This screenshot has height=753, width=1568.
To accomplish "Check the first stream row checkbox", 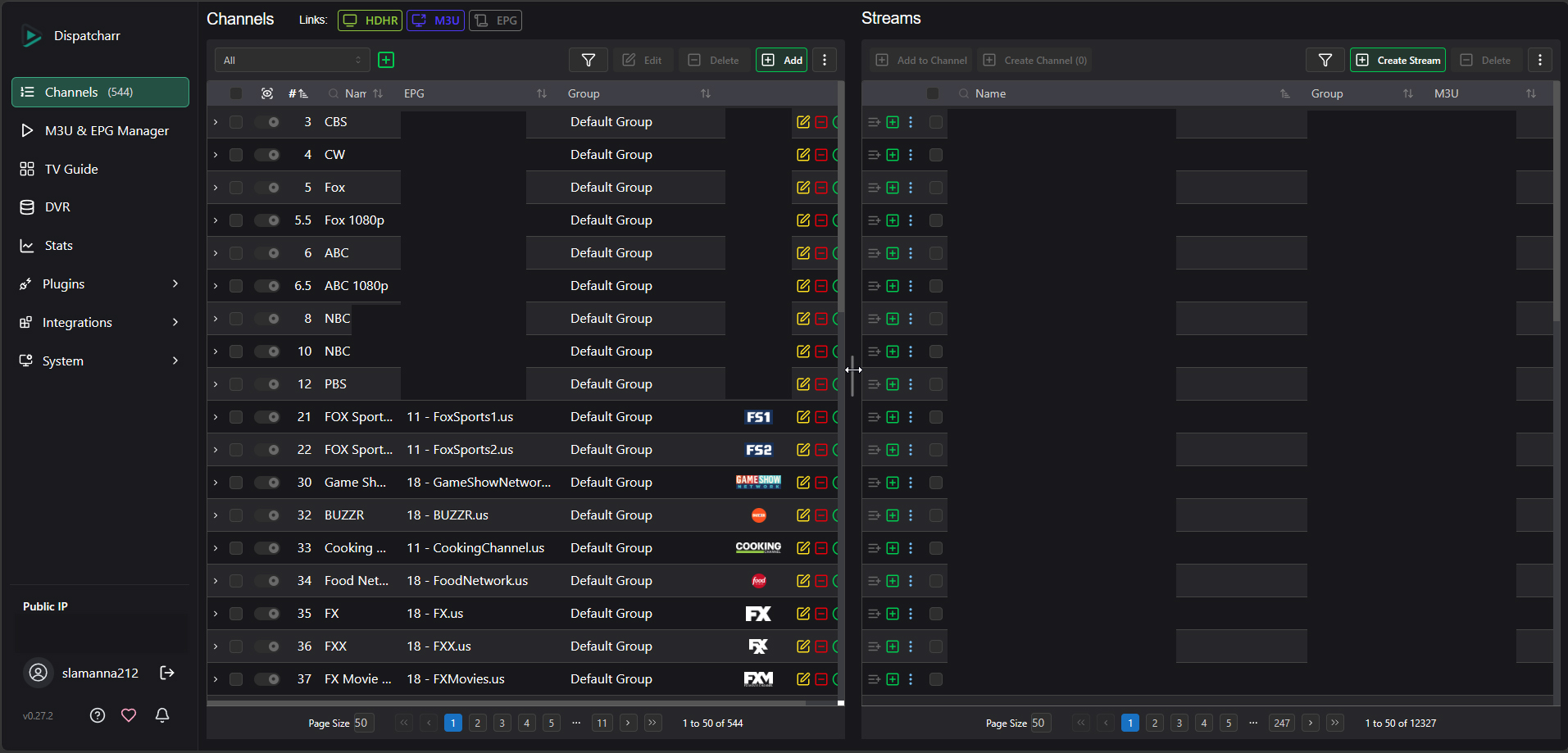I will click(936, 122).
